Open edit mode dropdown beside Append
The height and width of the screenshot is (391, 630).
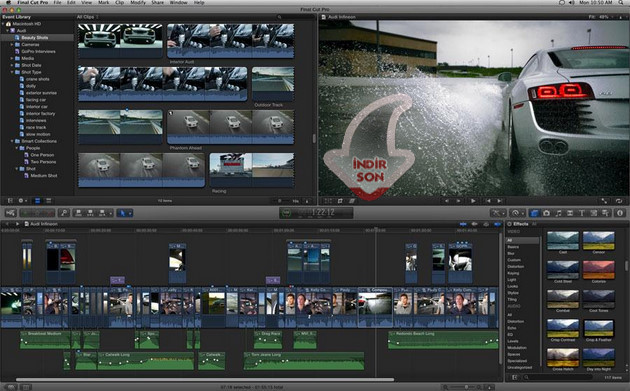pyautogui.click(x=110, y=213)
